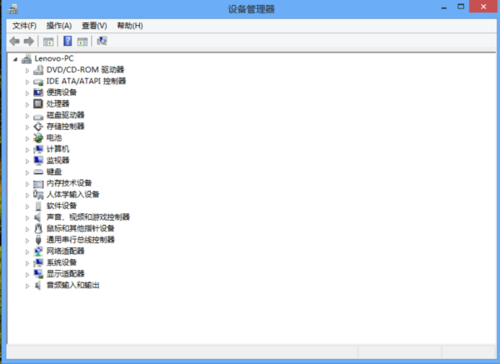Open the 操作(A) menu
The height and width of the screenshot is (364, 500).
click(59, 26)
